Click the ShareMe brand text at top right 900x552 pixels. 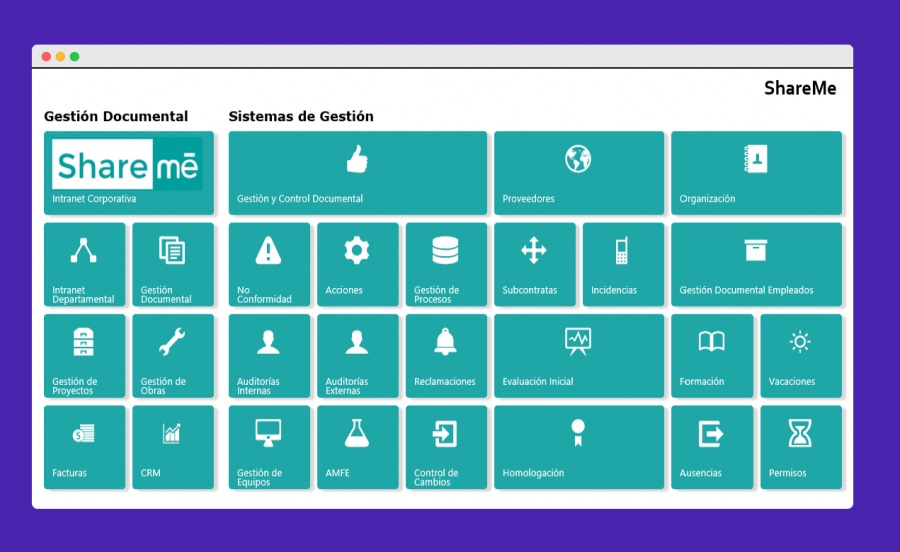[800, 88]
